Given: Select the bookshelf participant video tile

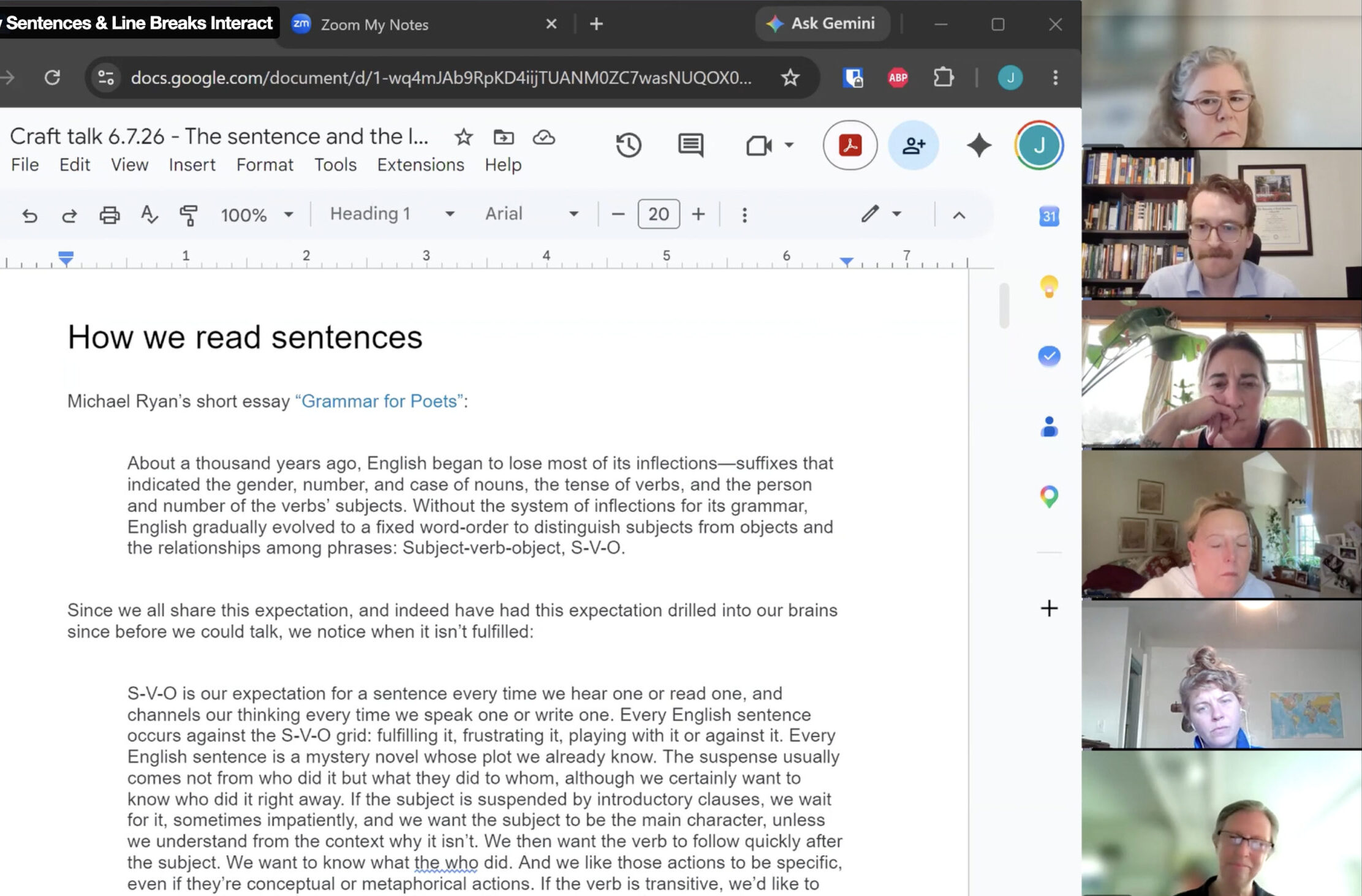Looking at the screenshot, I should 1222,224.
